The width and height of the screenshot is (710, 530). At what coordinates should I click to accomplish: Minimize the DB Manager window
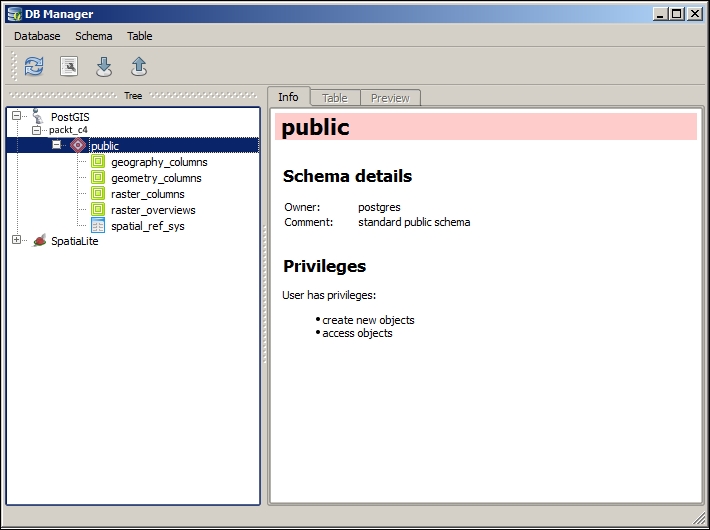tap(660, 14)
